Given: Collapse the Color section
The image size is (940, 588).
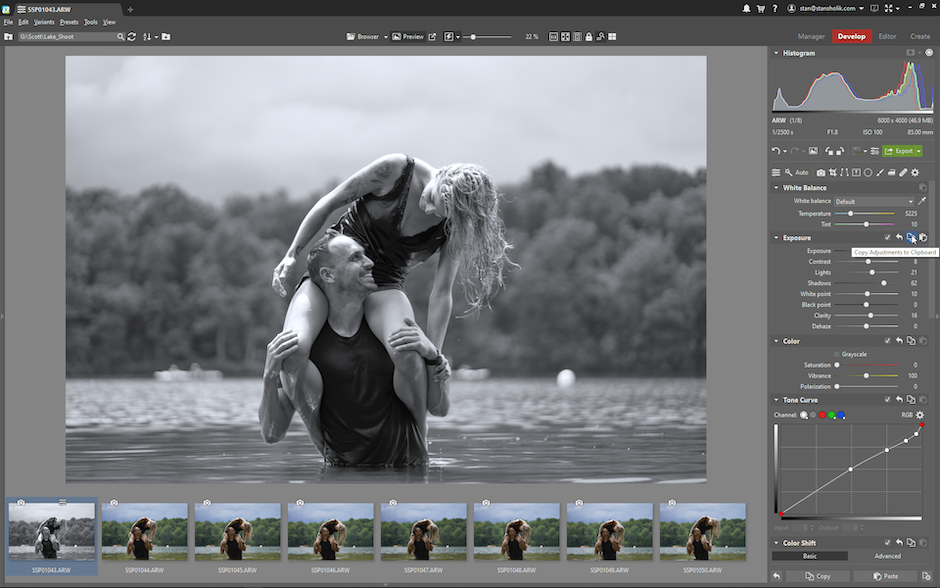Looking at the screenshot, I should (776, 340).
